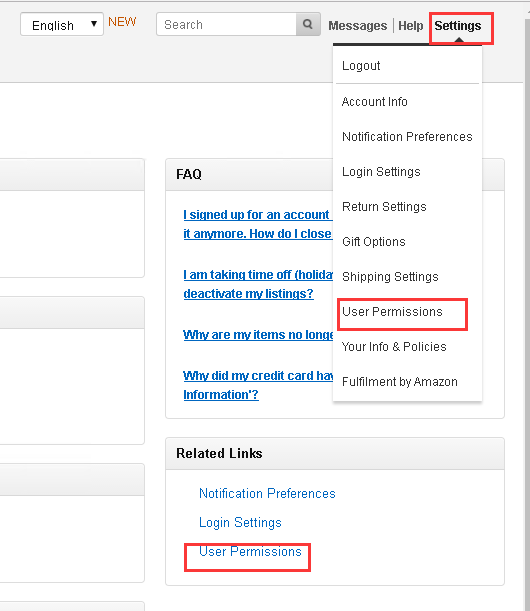Open Your Info & Policies entry
Screen dimensions: 530x611
(394, 346)
